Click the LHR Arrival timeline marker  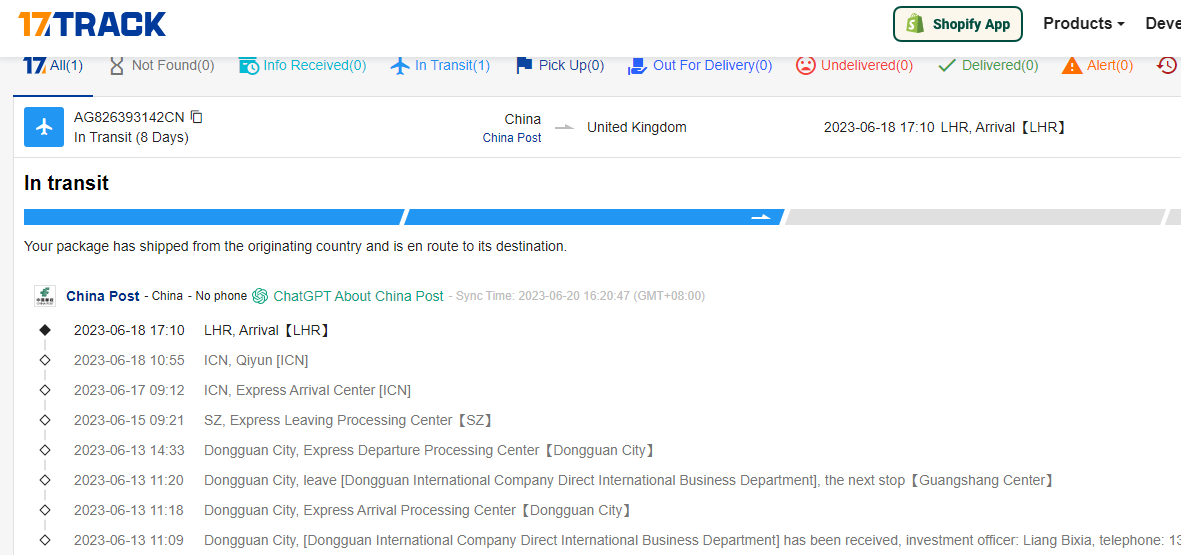click(x=44, y=330)
